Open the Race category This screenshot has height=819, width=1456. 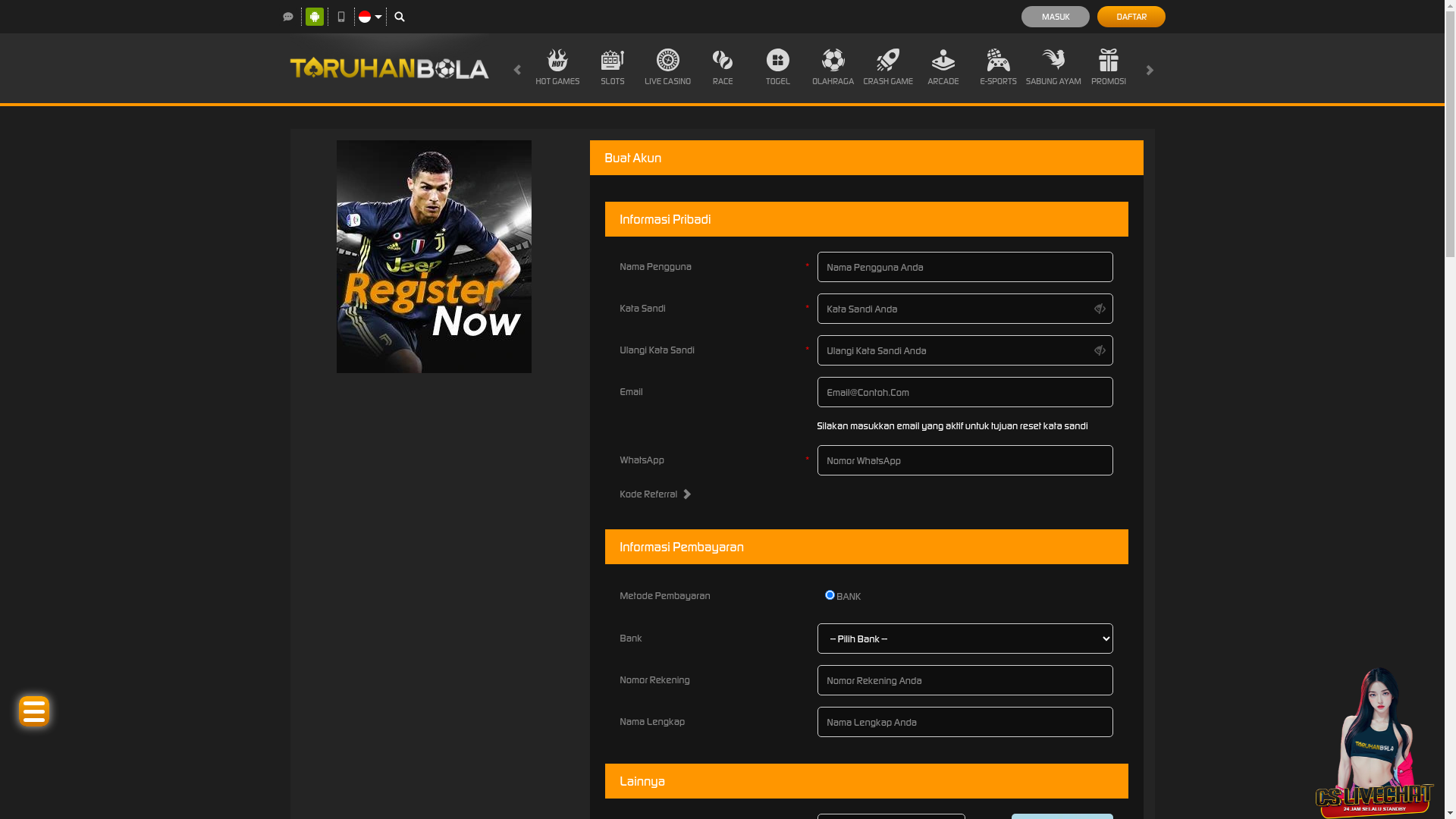pyautogui.click(x=723, y=67)
